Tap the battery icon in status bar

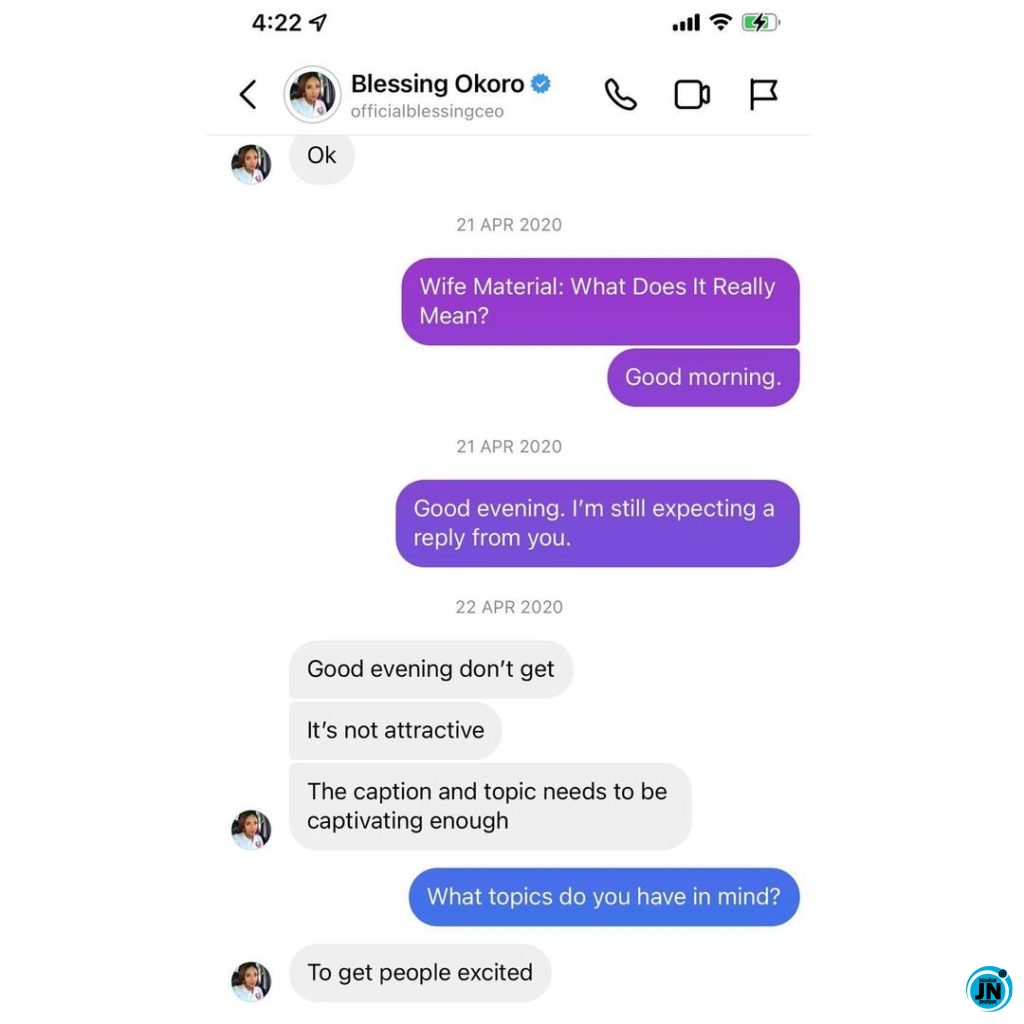pyautogui.click(x=761, y=23)
